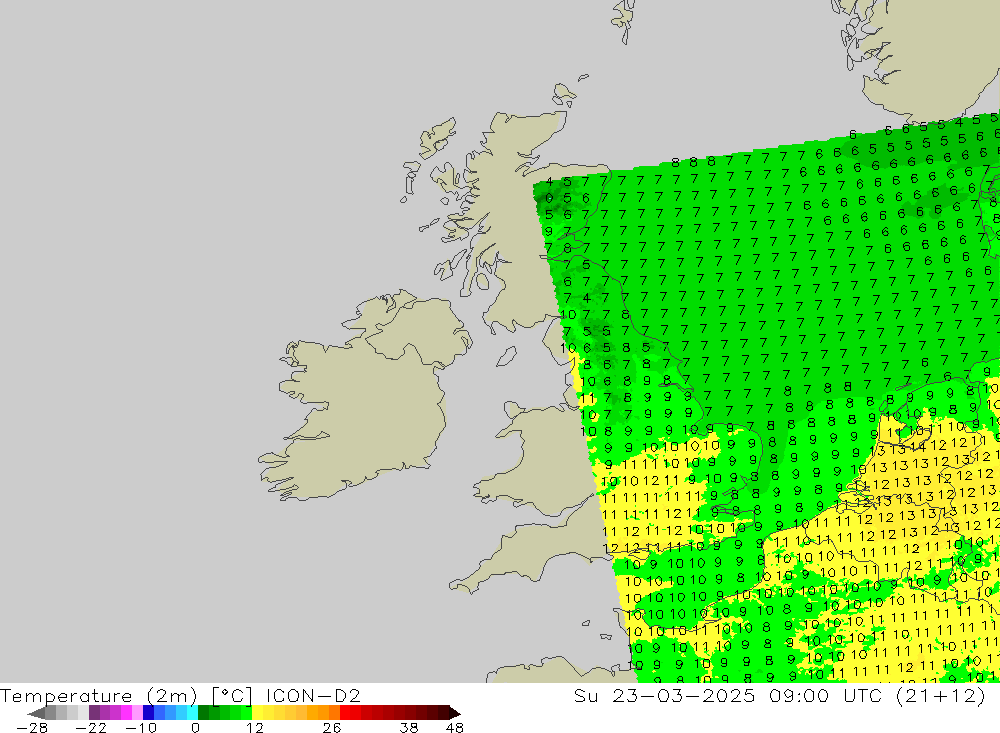Click the dark blue swatch in the legend
The height and width of the screenshot is (733, 1000).
148,713
